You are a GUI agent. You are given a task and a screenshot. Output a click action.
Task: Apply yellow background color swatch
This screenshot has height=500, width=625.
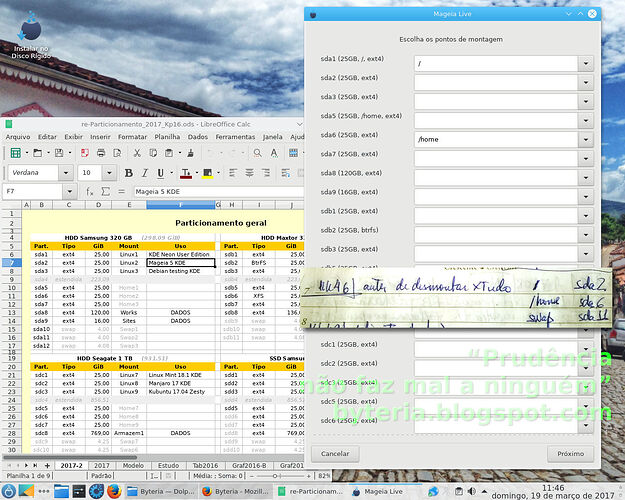pos(207,173)
